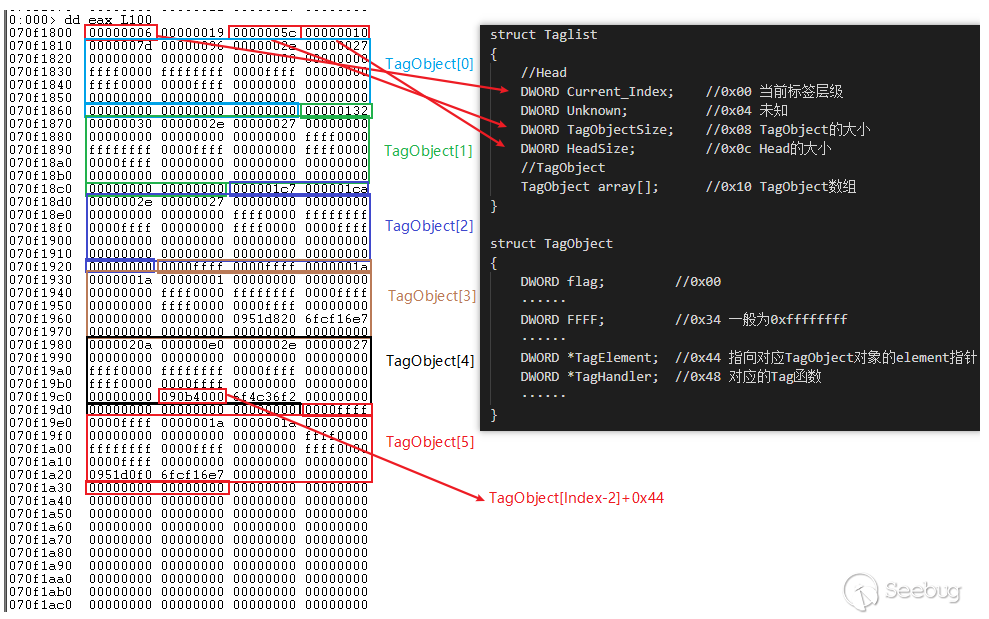The width and height of the screenshot is (989, 619).
Task: Select address 070f19c0
Action: pos(40,397)
